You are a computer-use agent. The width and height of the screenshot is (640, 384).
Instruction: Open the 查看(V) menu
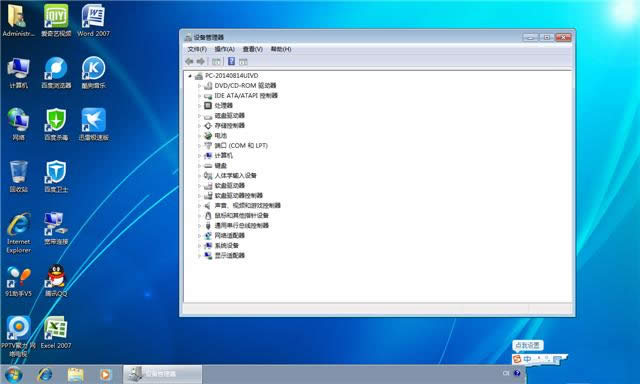[x=253, y=49]
